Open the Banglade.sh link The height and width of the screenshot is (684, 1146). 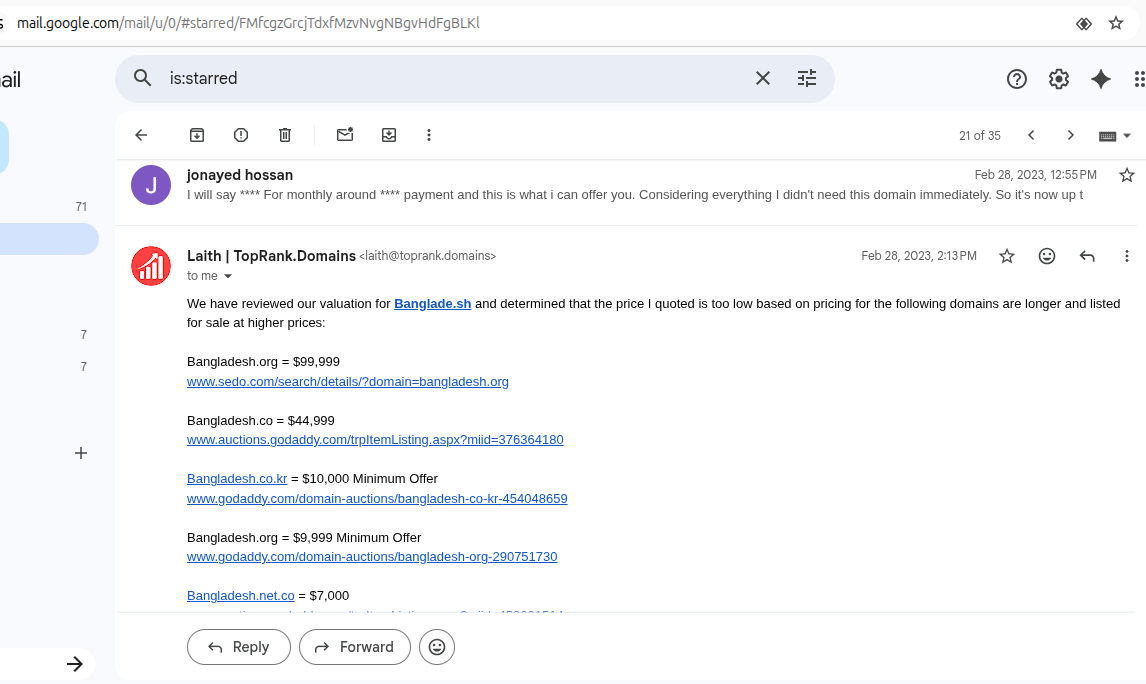433,304
